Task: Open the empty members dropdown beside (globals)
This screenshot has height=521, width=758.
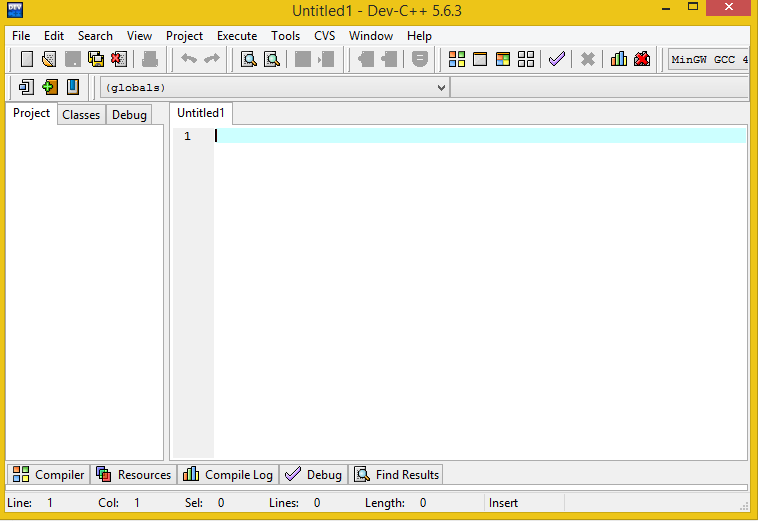Action: [x=599, y=87]
